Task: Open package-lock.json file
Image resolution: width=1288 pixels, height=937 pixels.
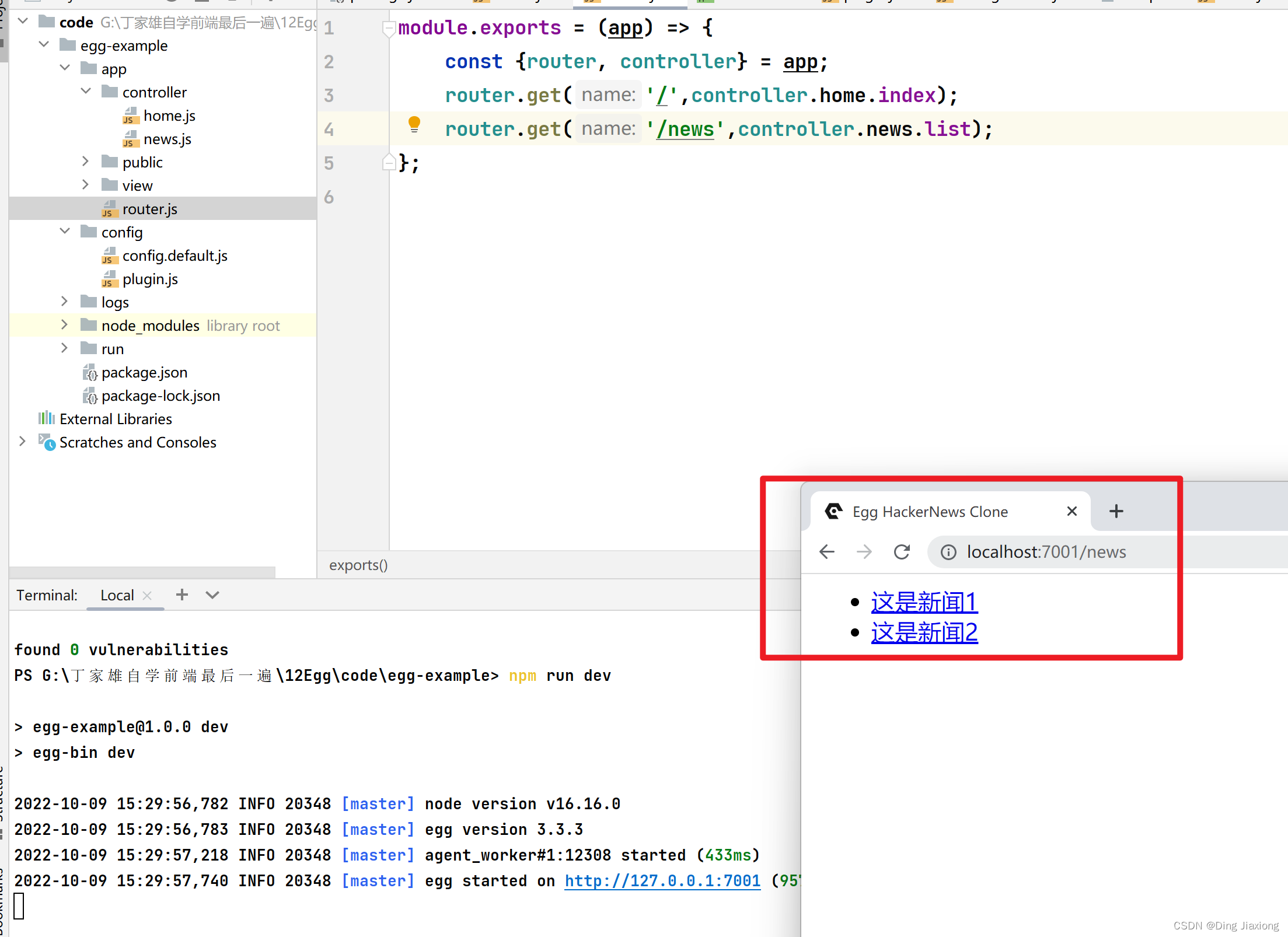Action: click(x=160, y=396)
